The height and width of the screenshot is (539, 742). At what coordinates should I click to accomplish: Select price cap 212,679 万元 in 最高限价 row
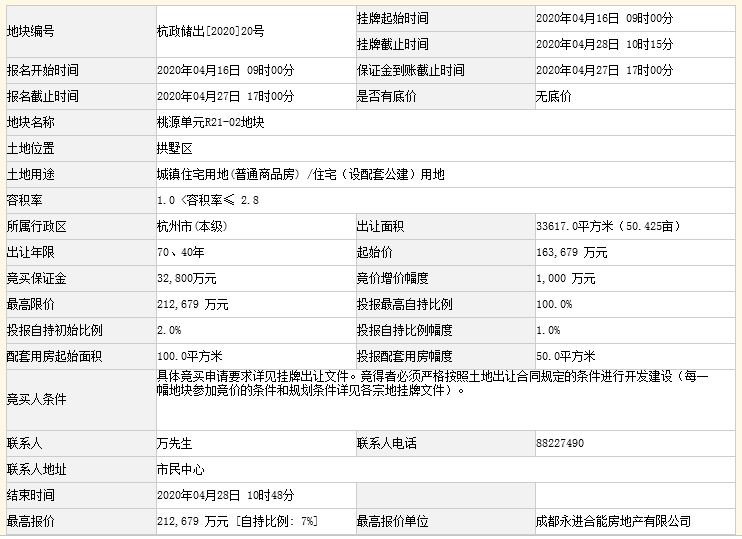pos(193,304)
